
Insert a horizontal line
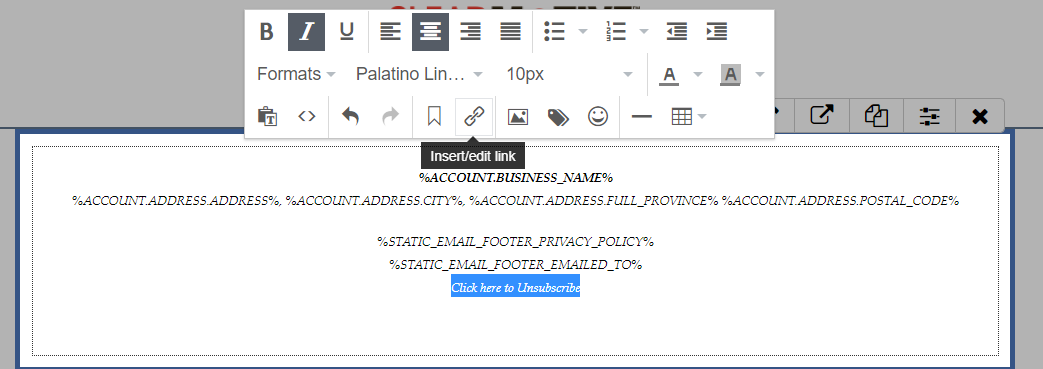pos(641,117)
